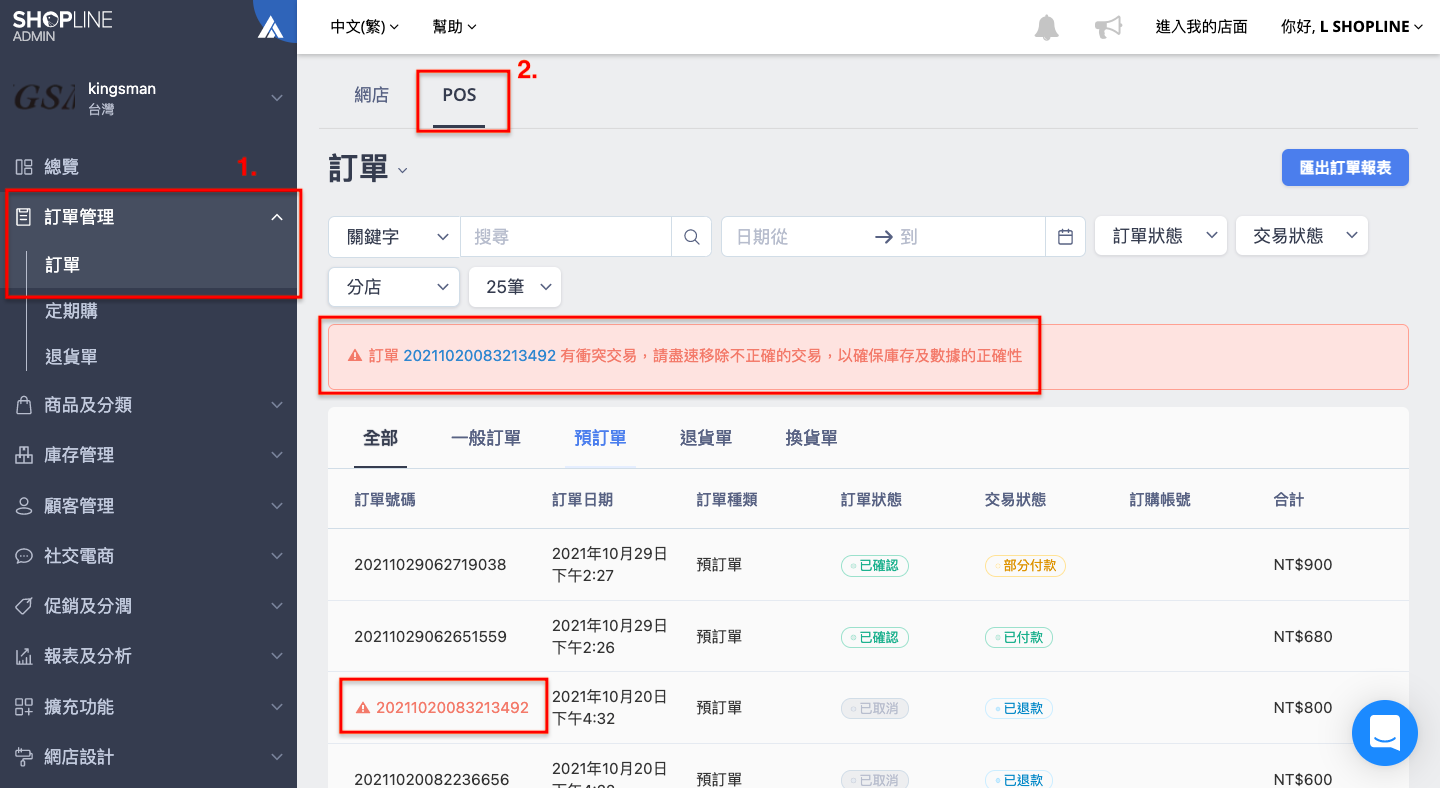1440x788 pixels.
Task: Select the 一般訂單 tab
Action: (x=486, y=438)
